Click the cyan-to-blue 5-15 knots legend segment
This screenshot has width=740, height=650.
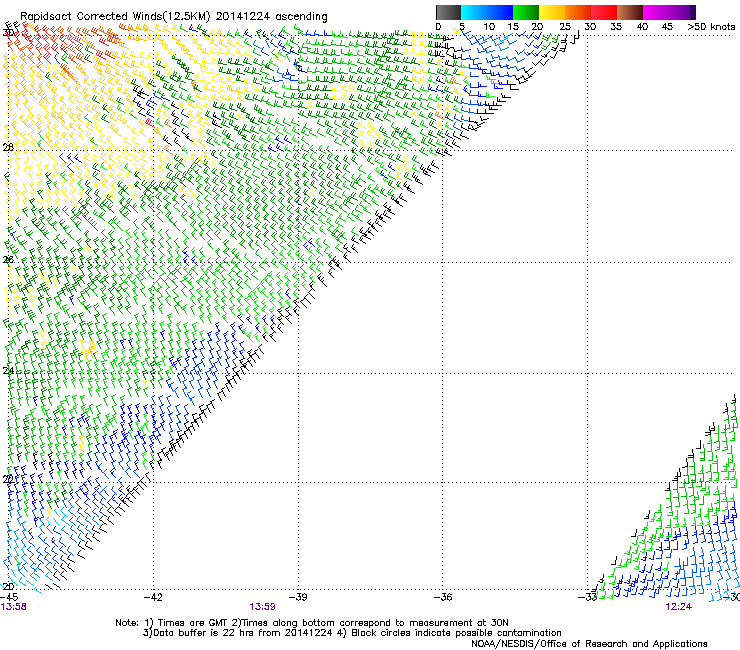(487, 12)
